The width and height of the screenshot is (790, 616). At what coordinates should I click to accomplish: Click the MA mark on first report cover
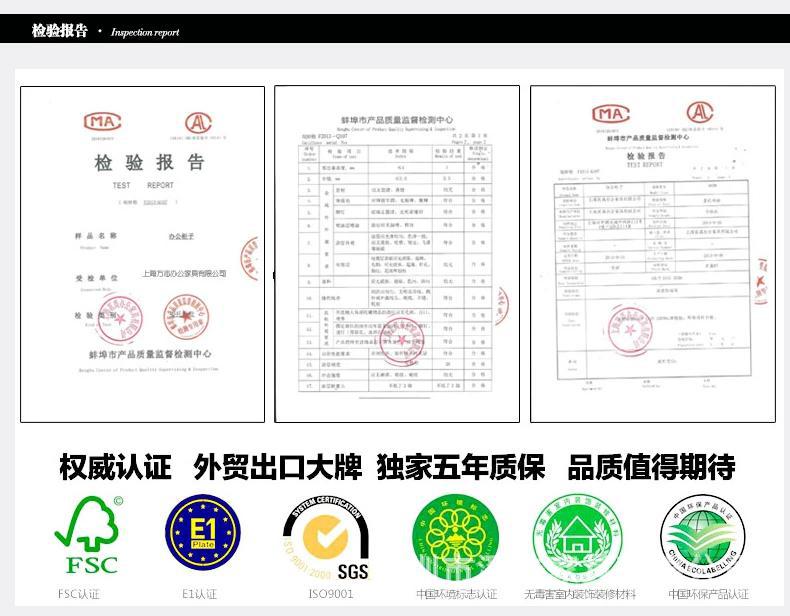coord(103,121)
